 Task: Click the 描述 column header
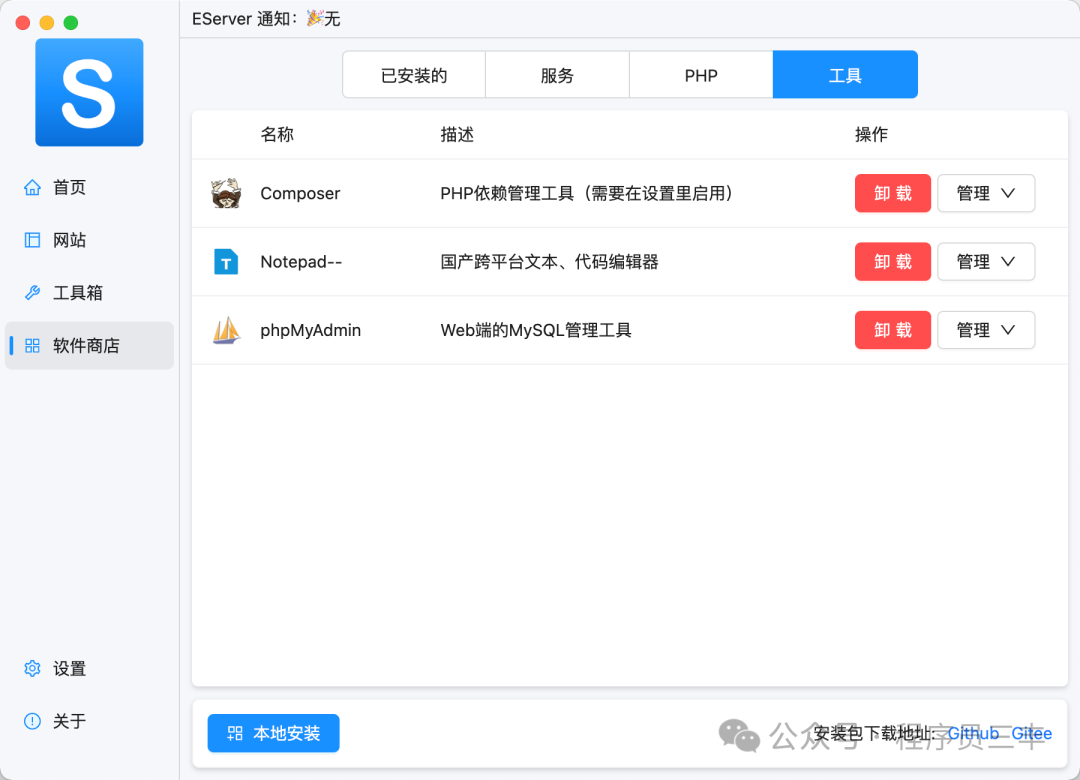(x=457, y=134)
